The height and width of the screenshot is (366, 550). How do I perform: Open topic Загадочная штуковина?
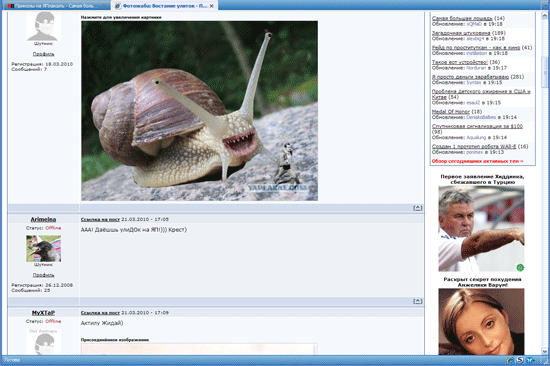[461, 33]
